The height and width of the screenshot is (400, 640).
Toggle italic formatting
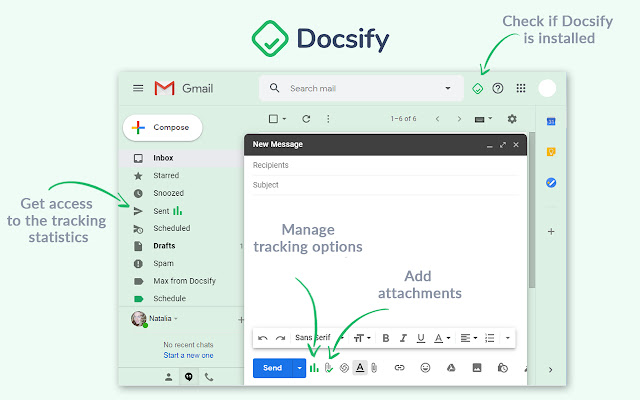pos(403,338)
